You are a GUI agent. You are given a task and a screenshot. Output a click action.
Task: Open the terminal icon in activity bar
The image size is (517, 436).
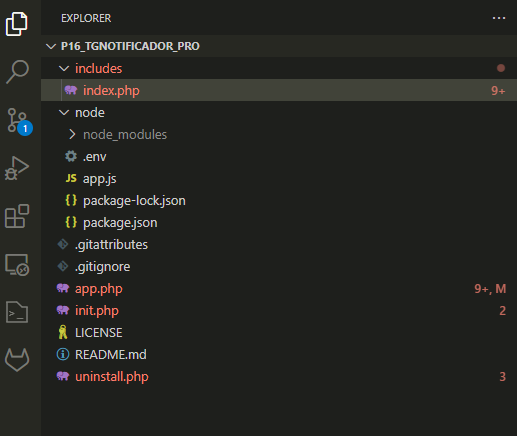click(x=17, y=312)
